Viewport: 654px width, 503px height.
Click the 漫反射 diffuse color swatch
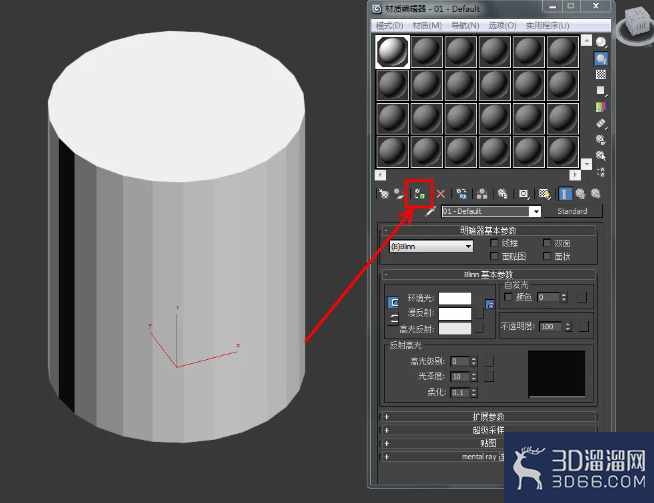click(455, 313)
